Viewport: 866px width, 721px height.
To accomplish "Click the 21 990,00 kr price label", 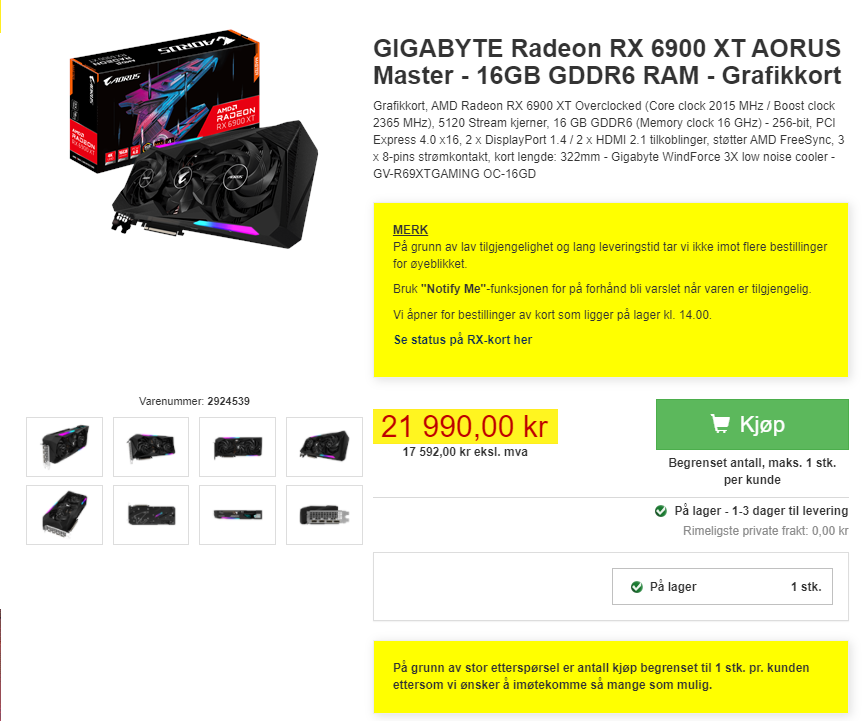I will coord(465,427).
